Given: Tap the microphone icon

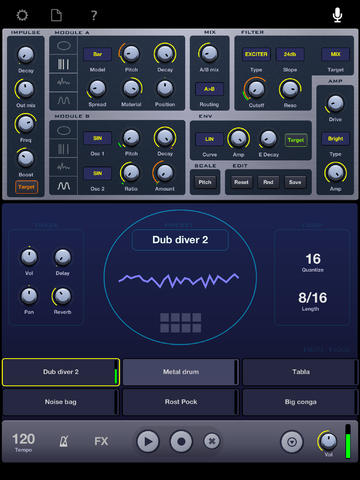Looking at the screenshot, I should (337, 15).
